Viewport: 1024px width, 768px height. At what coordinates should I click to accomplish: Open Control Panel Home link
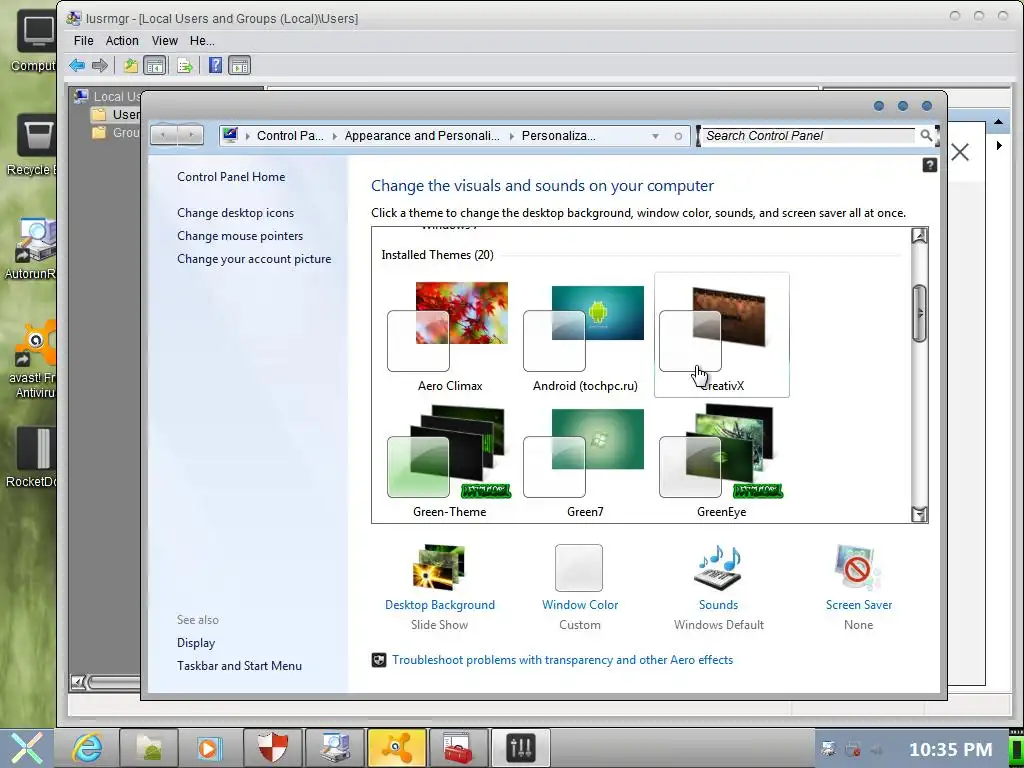click(231, 177)
